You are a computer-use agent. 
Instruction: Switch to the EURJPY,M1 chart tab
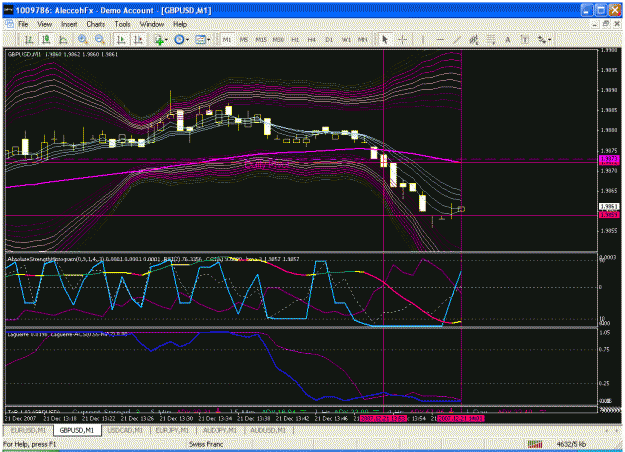click(x=173, y=430)
